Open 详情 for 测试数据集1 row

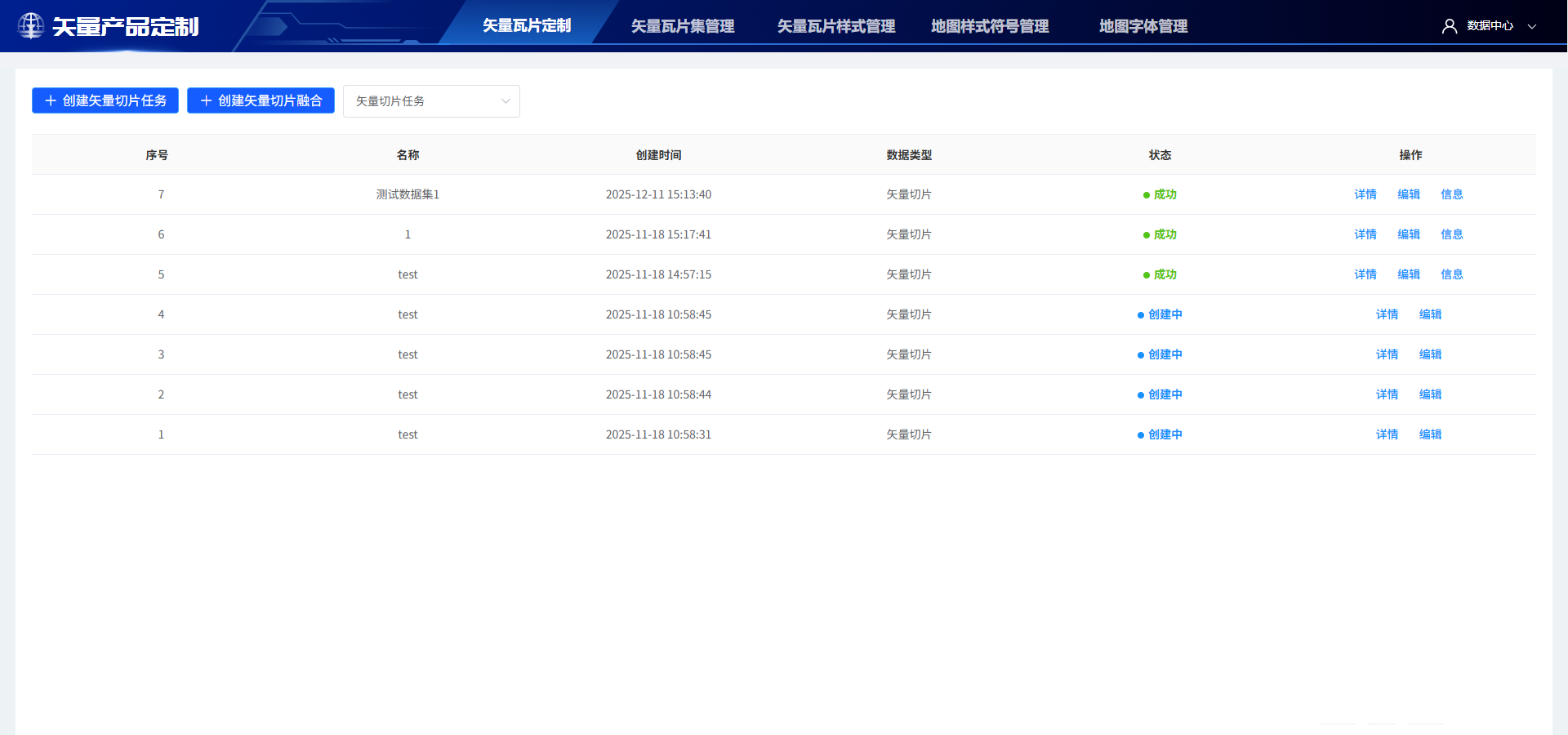(x=1365, y=194)
